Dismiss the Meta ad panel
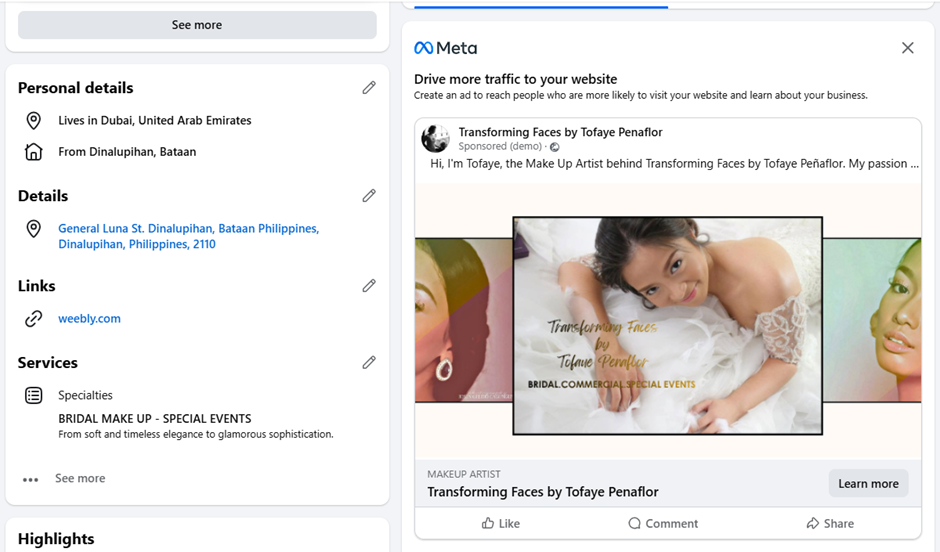This screenshot has height=552, width=940. point(908,48)
